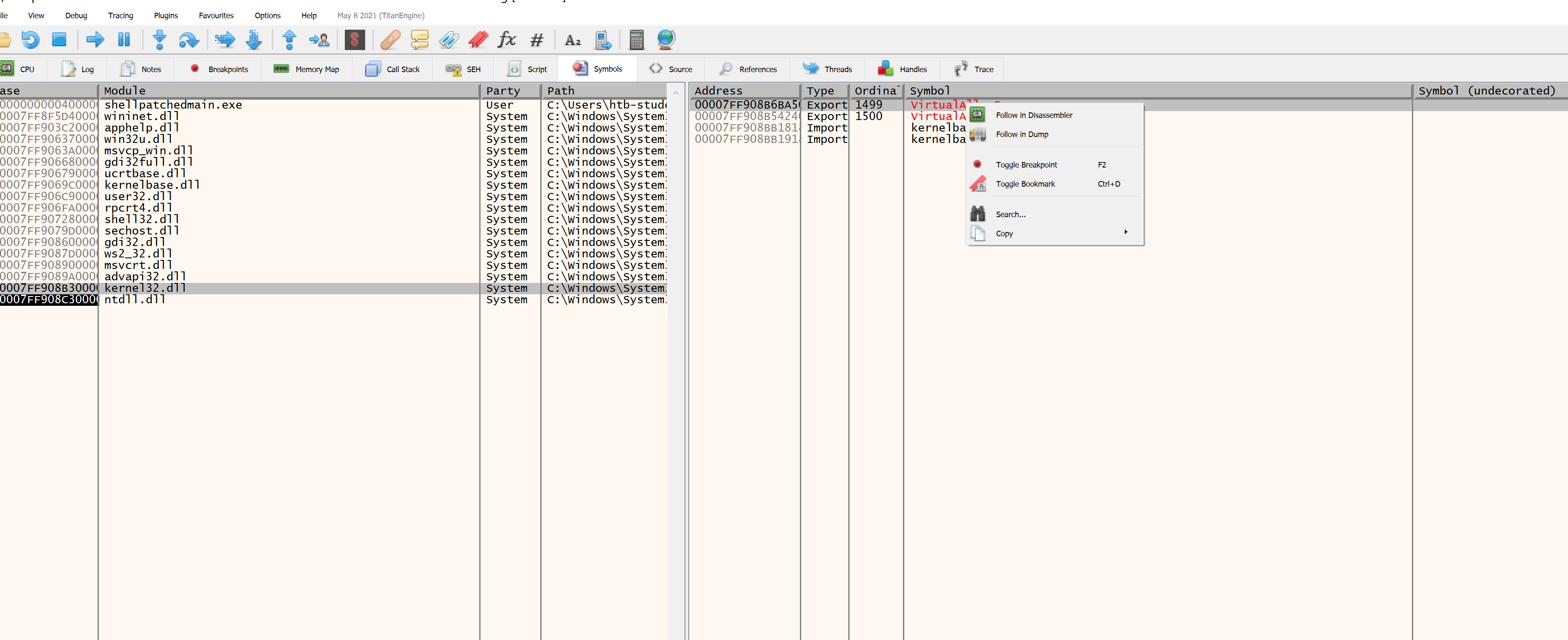Pause execution with the pause icon

pyautogui.click(x=124, y=39)
